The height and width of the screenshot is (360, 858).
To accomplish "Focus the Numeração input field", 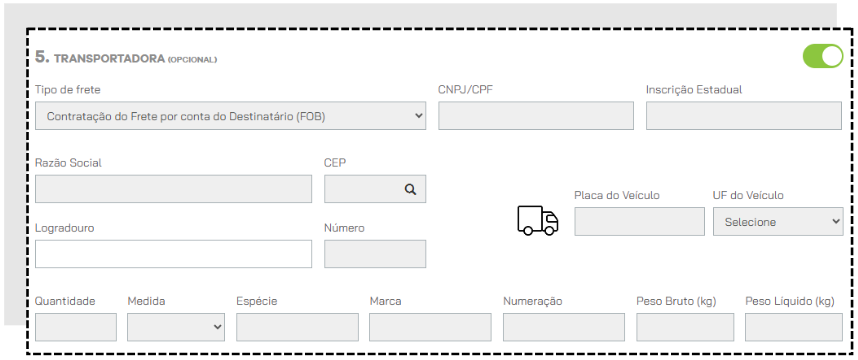I will (x=564, y=327).
